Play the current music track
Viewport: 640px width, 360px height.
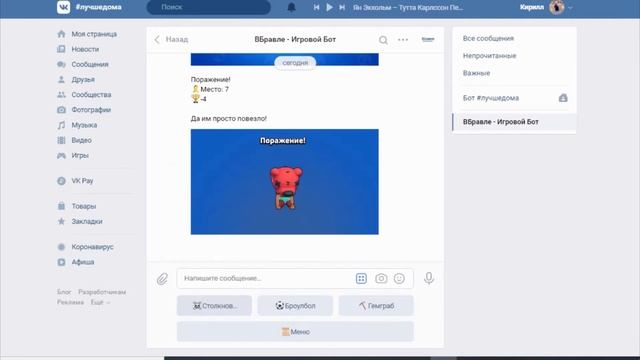(329, 7)
